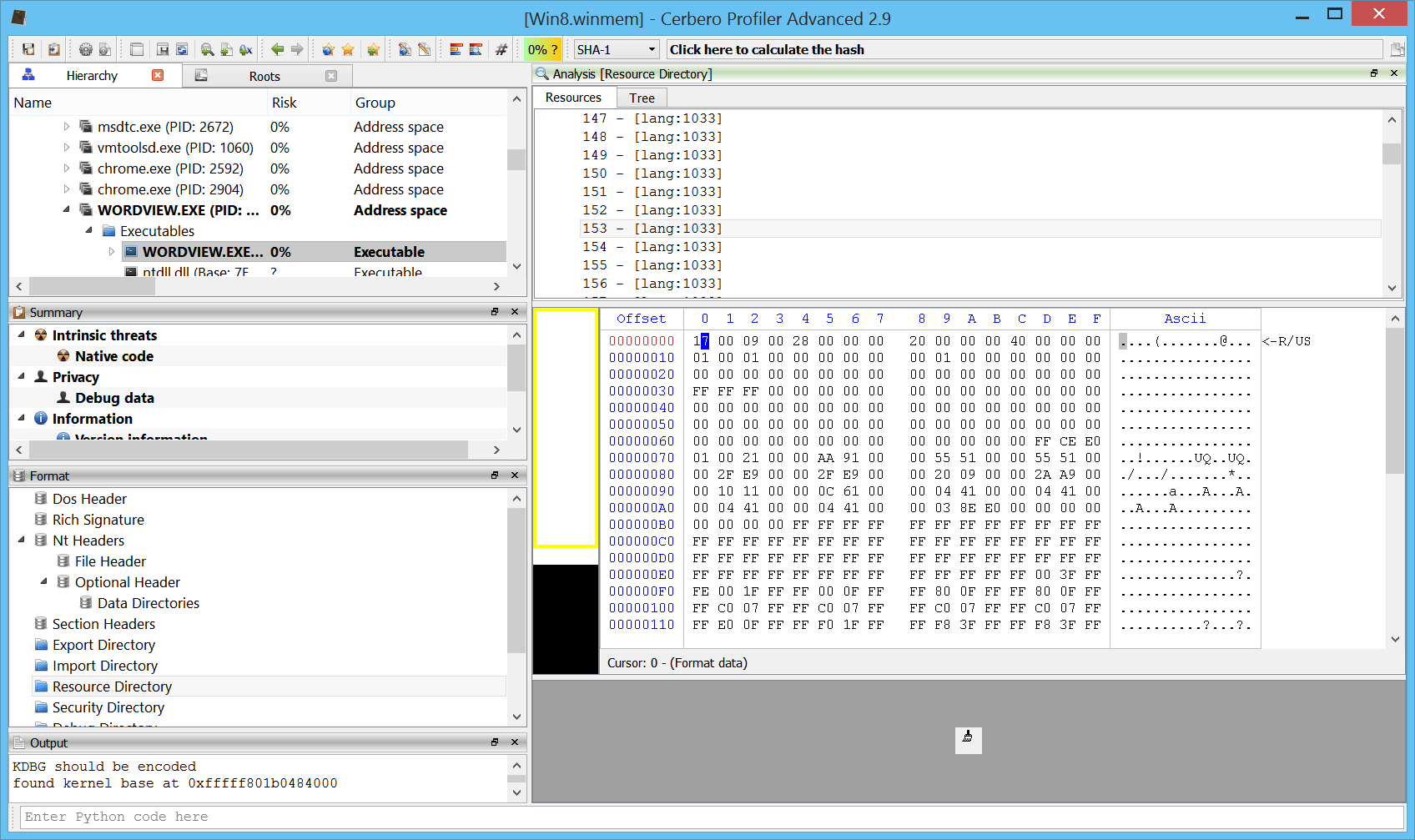
Task: Open the Resources tab in Analysis
Action: [x=573, y=98]
